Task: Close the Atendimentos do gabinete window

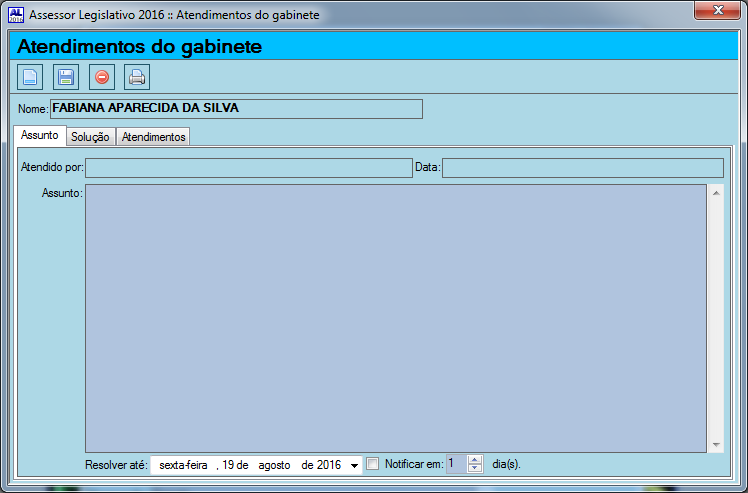Action: click(x=717, y=11)
